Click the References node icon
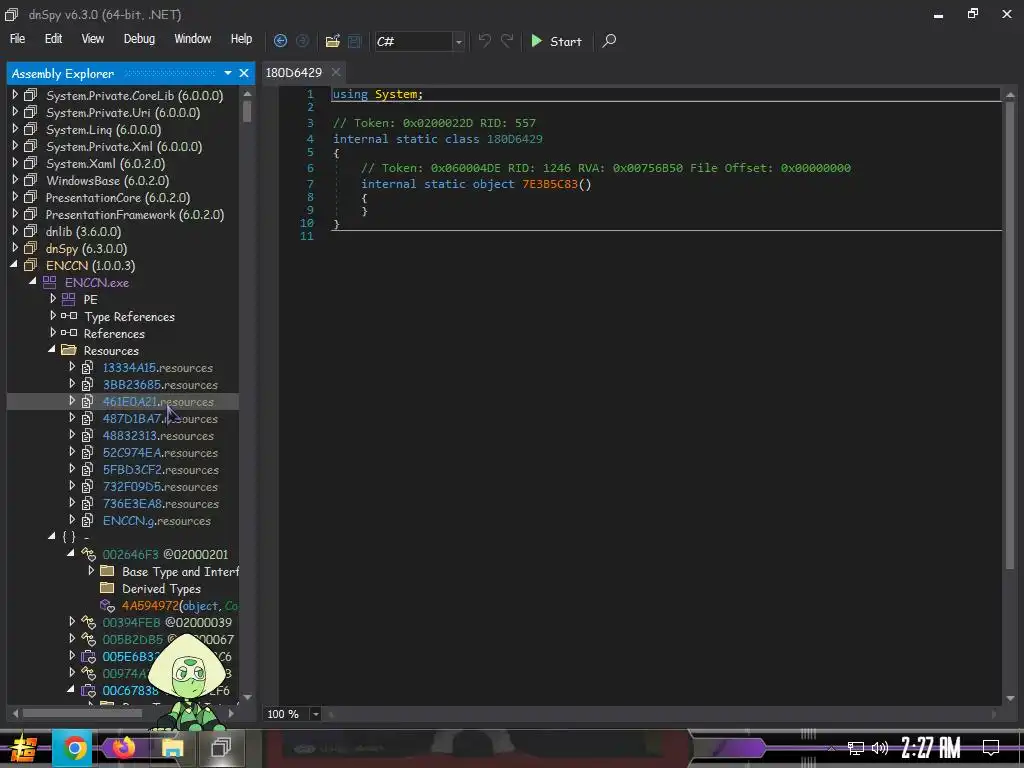Screen dimensions: 1024x768 pos(69,333)
